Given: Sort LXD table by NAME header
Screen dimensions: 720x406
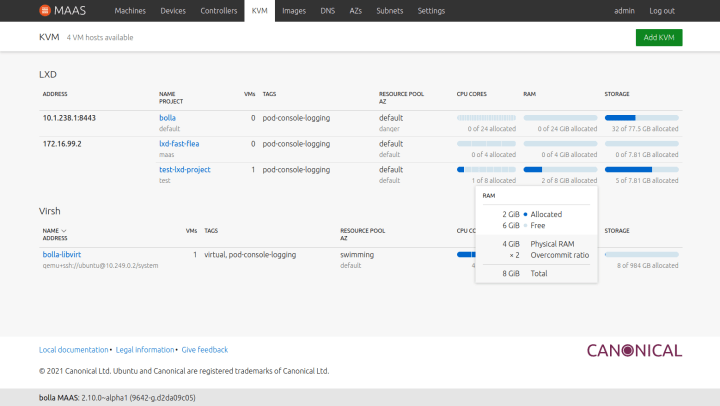Looking at the screenshot, I should [167, 94].
